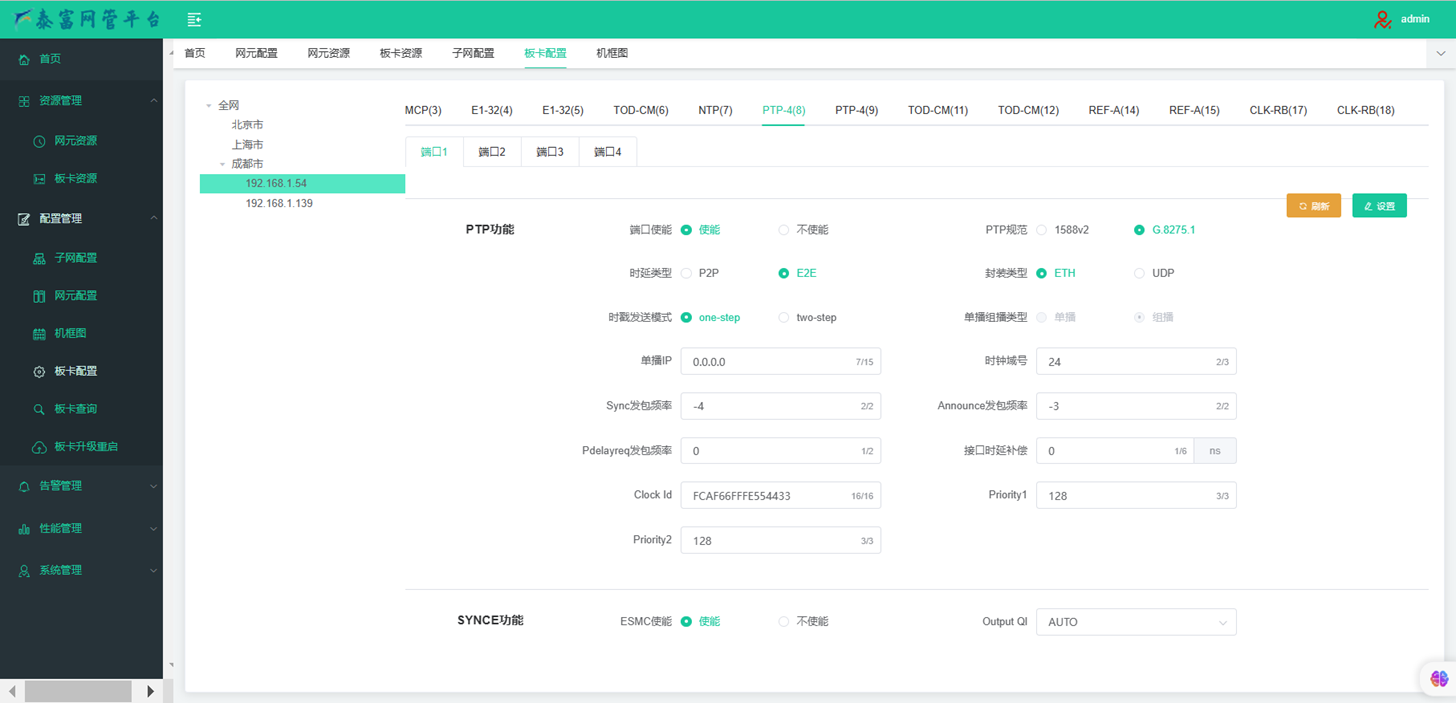Click the Clock Id input field
This screenshot has height=703, width=1456.
pyautogui.click(x=765, y=495)
